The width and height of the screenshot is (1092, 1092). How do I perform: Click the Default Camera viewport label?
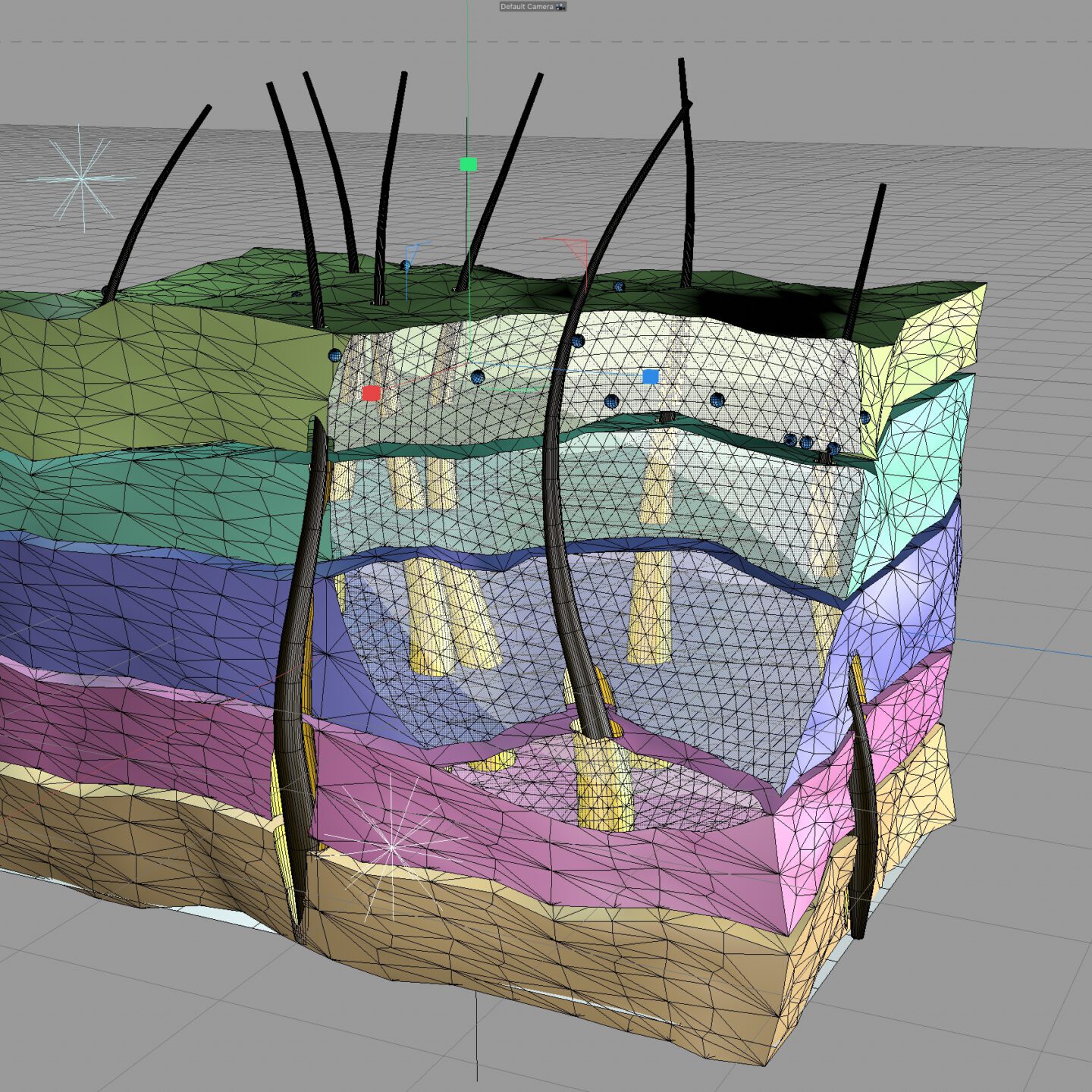point(526,6)
